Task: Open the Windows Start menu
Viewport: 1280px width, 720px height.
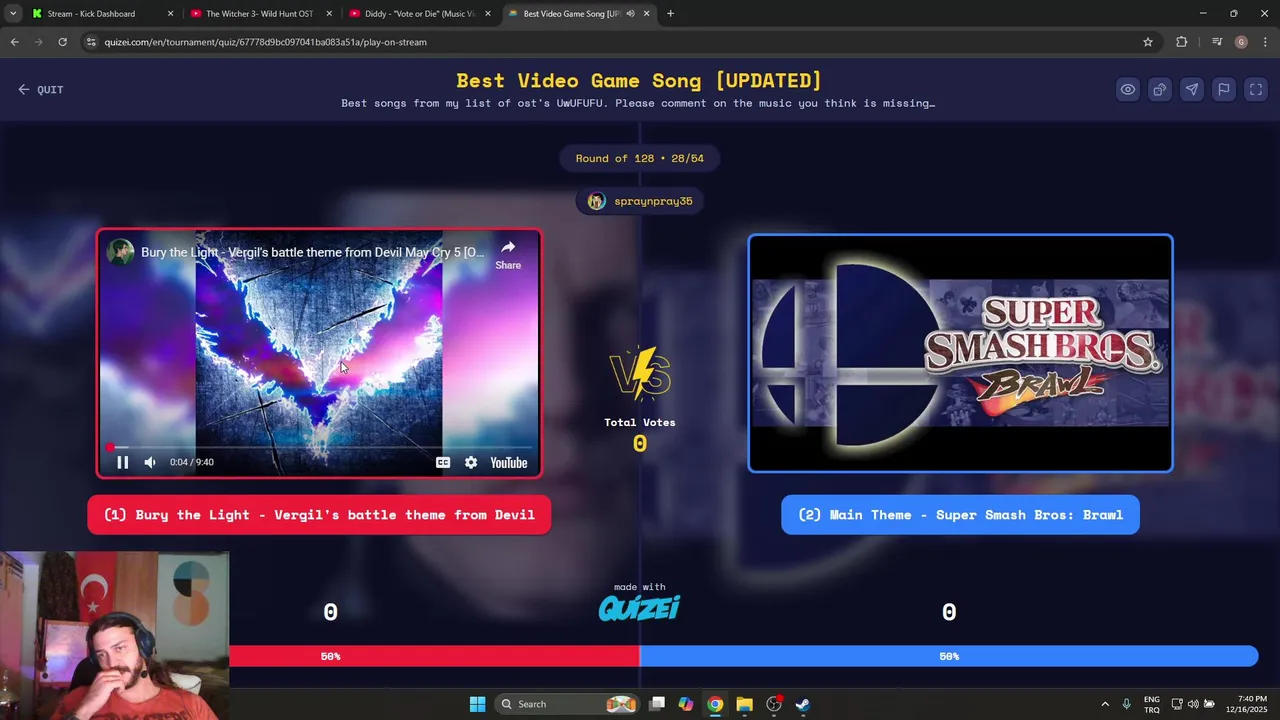Action: [477, 704]
